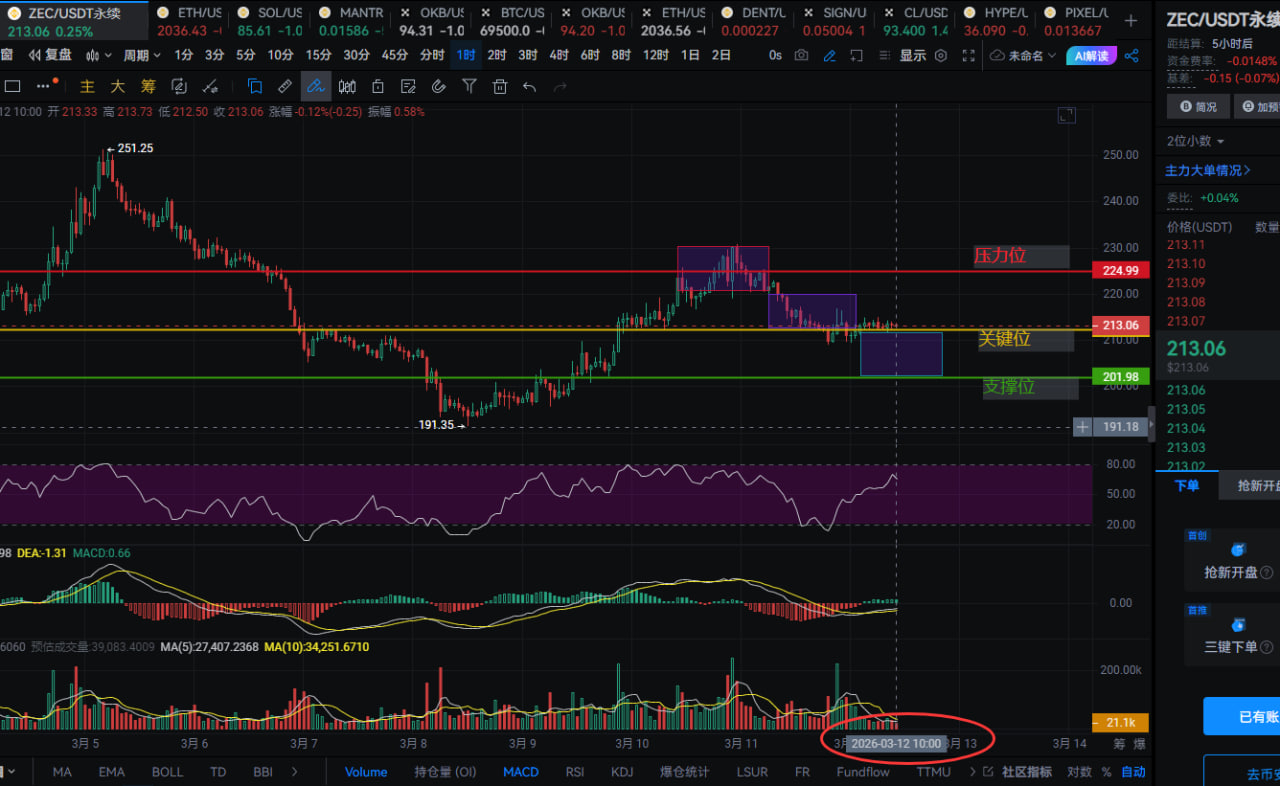This screenshot has width=1280, height=786.
Task: Expand more sub-indicators after TTMU
Action: coord(972,771)
